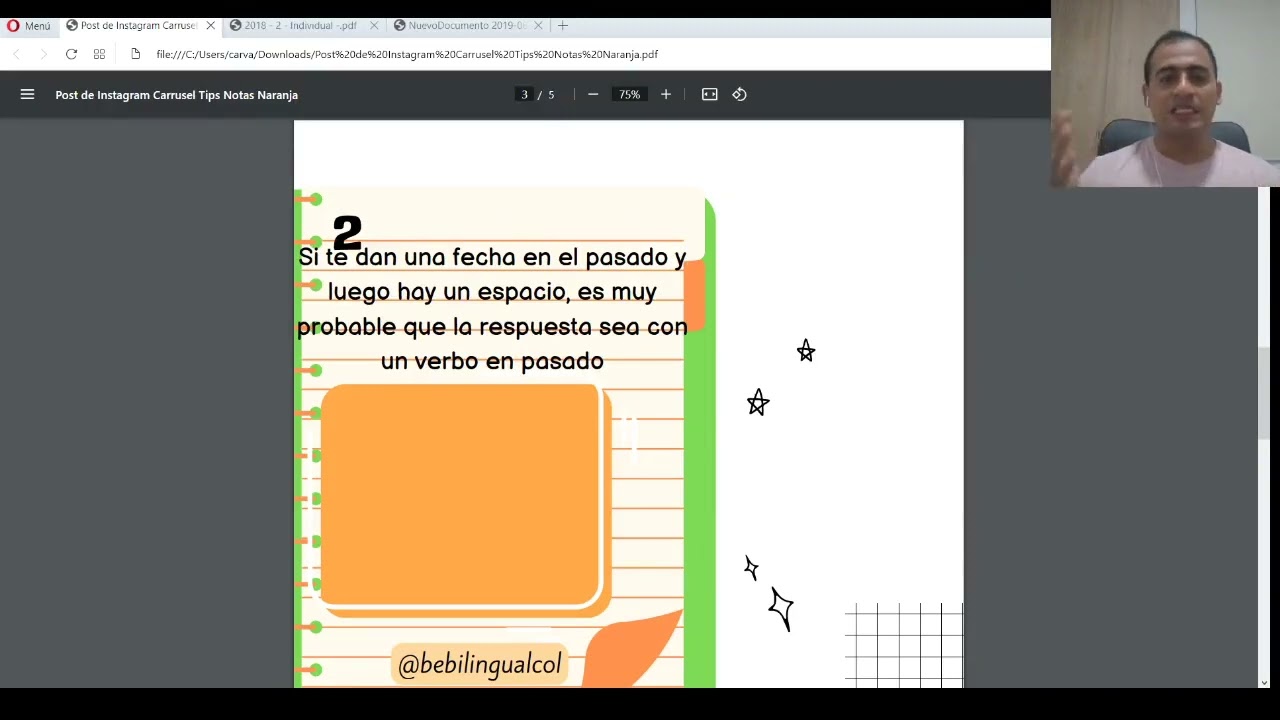Focus the address bar with file URL
1280x720 pixels.
pyautogui.click(x=407, y=54)
